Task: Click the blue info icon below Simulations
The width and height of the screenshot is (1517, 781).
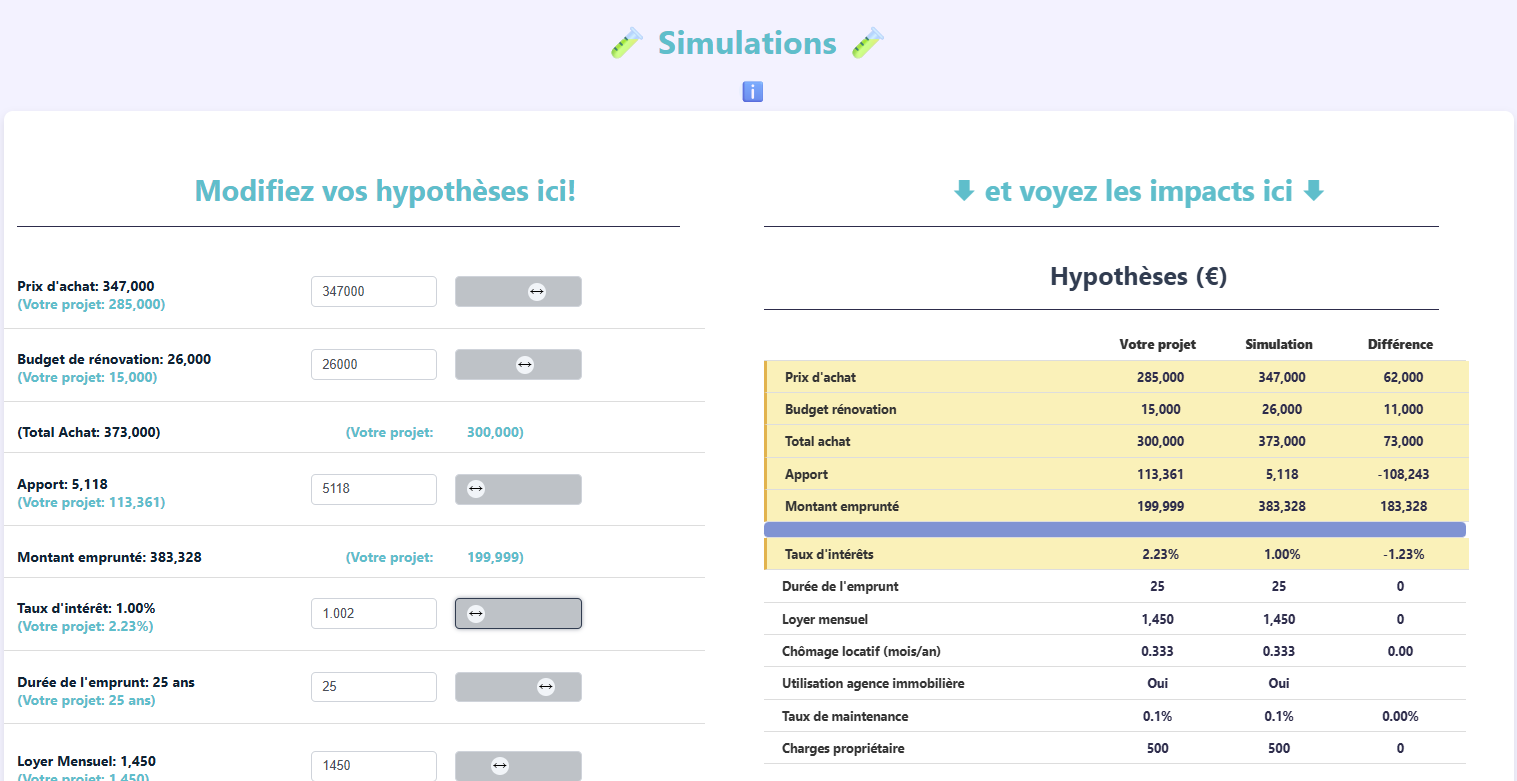Action: tap(753, 92)
